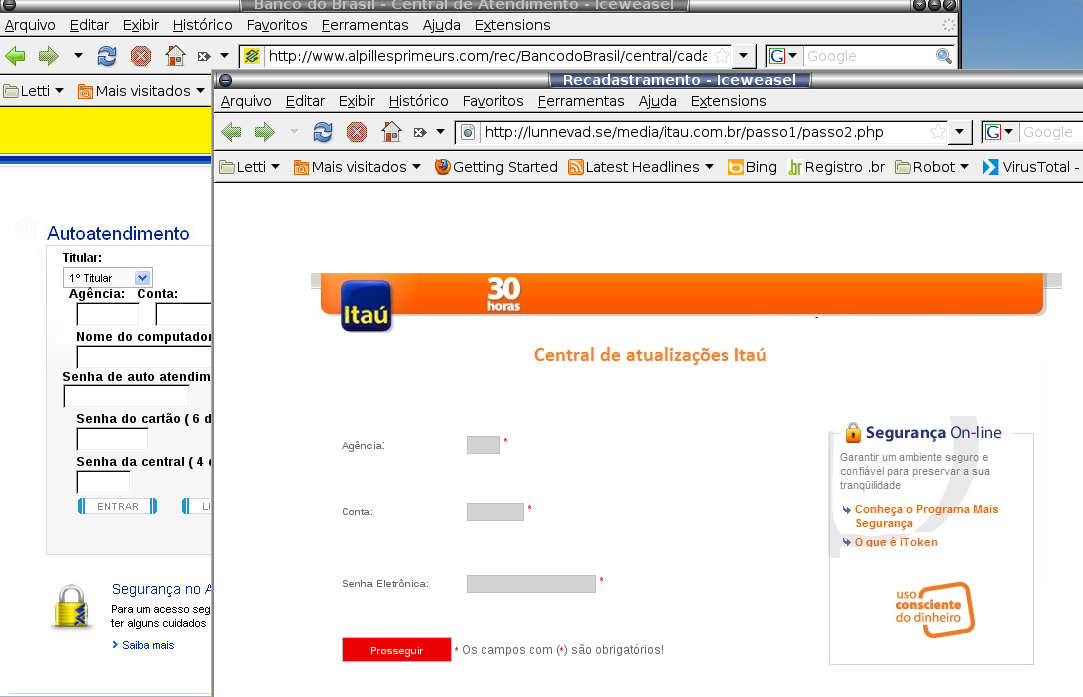Click Senha Eletrônica field
The image size is (1083, 697).
coord(531,584)
